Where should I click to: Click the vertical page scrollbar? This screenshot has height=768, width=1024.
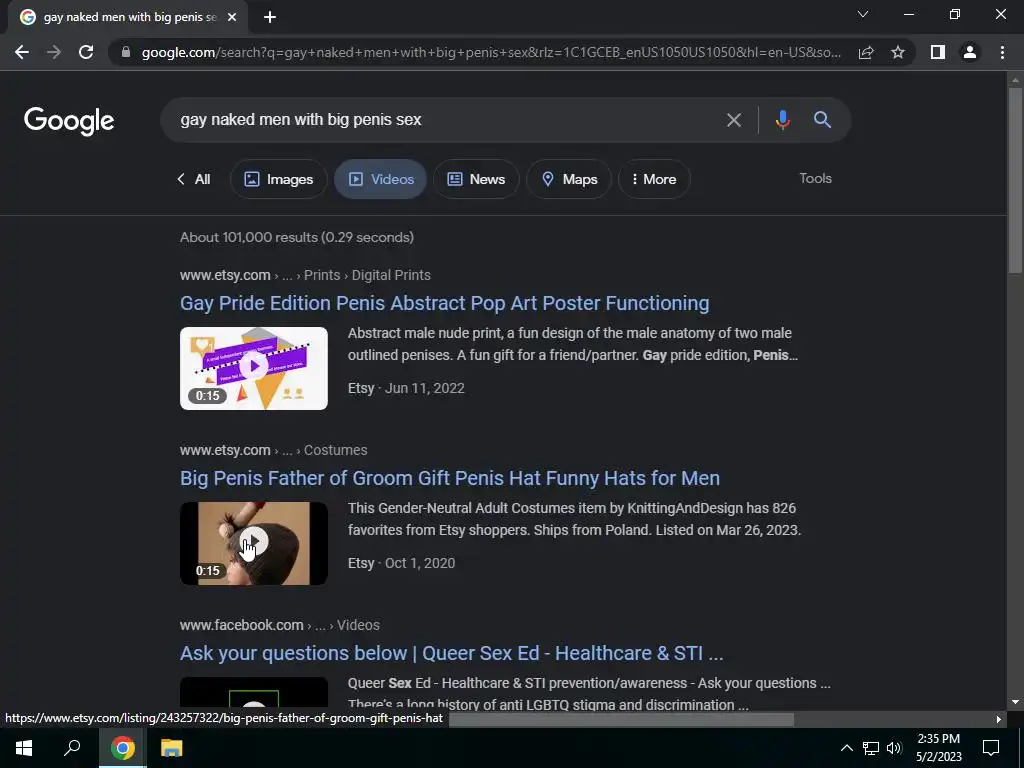pos(1015,182)
